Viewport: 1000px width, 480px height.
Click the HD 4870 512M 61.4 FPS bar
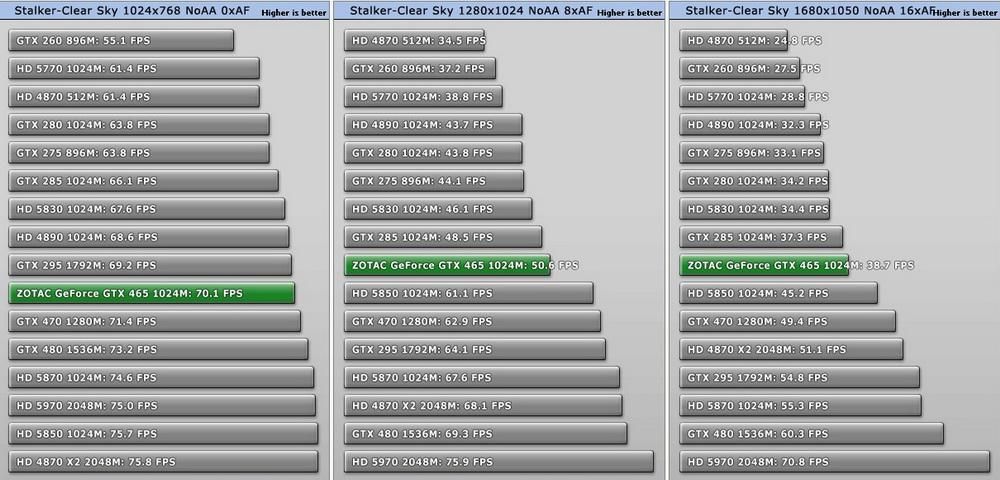point(134,96)
